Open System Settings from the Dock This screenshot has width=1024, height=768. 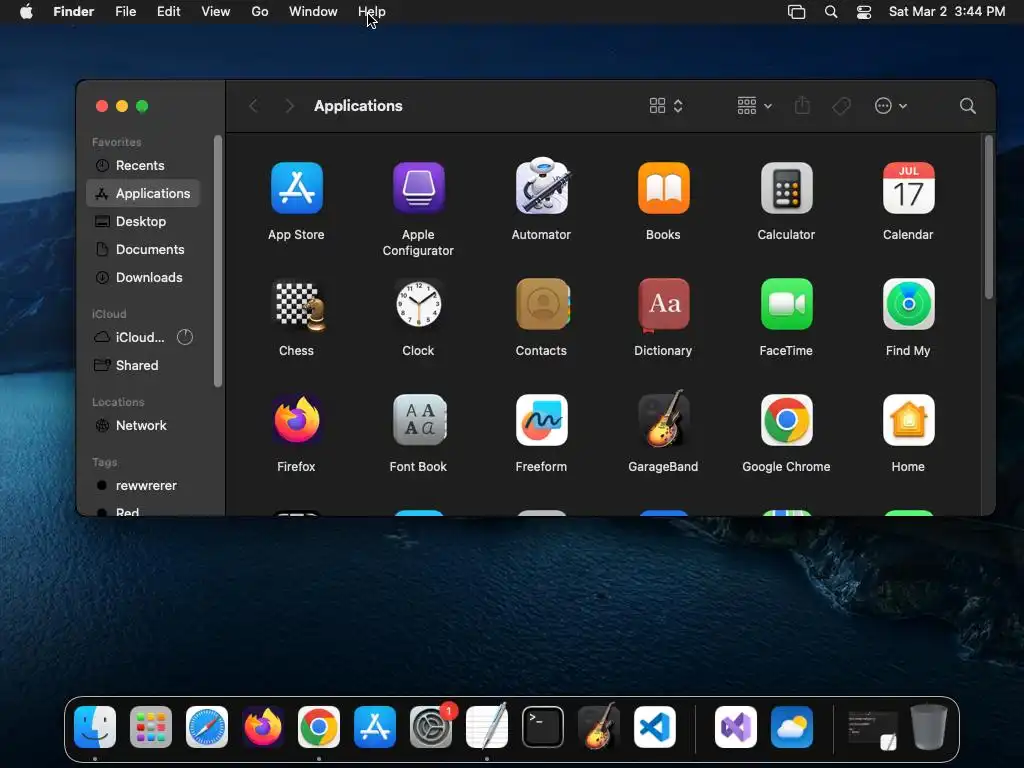[431, 727]
